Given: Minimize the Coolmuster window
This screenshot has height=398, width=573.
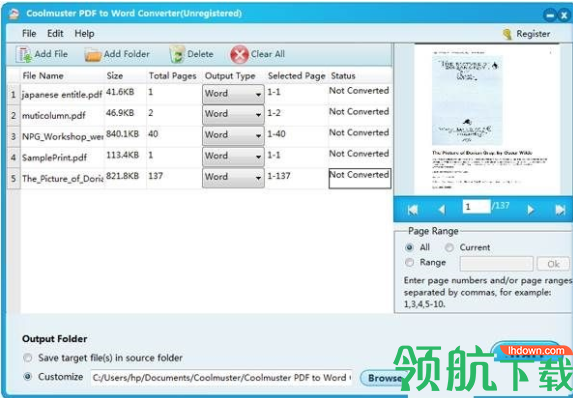Looking at the screenshot, I should point(549,16).
